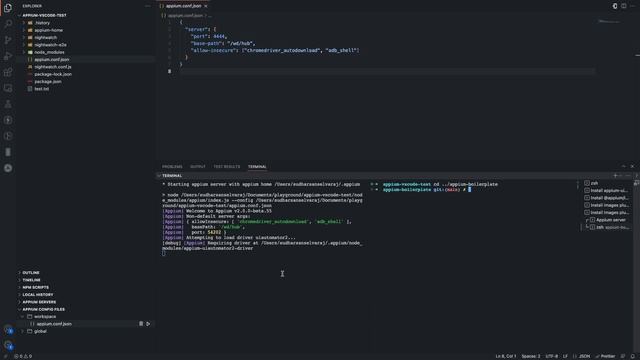Expand the nightwatch folder

[86, 38]
